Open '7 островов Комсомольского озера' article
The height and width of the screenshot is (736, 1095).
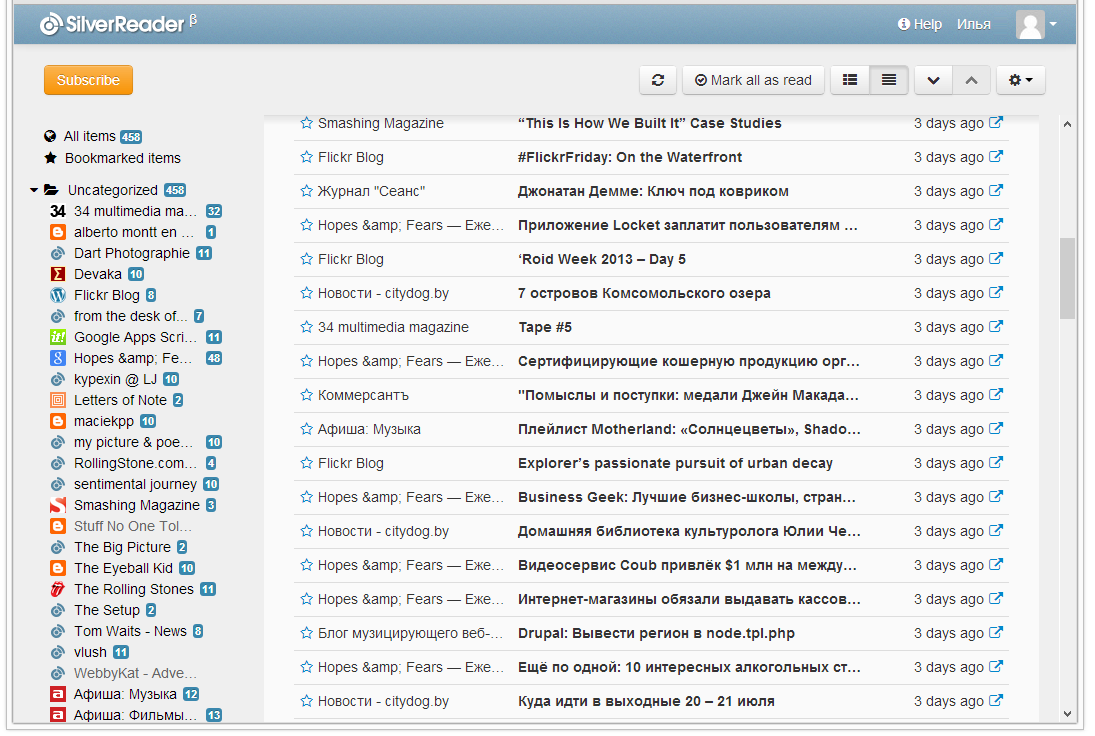pos(644,293)
